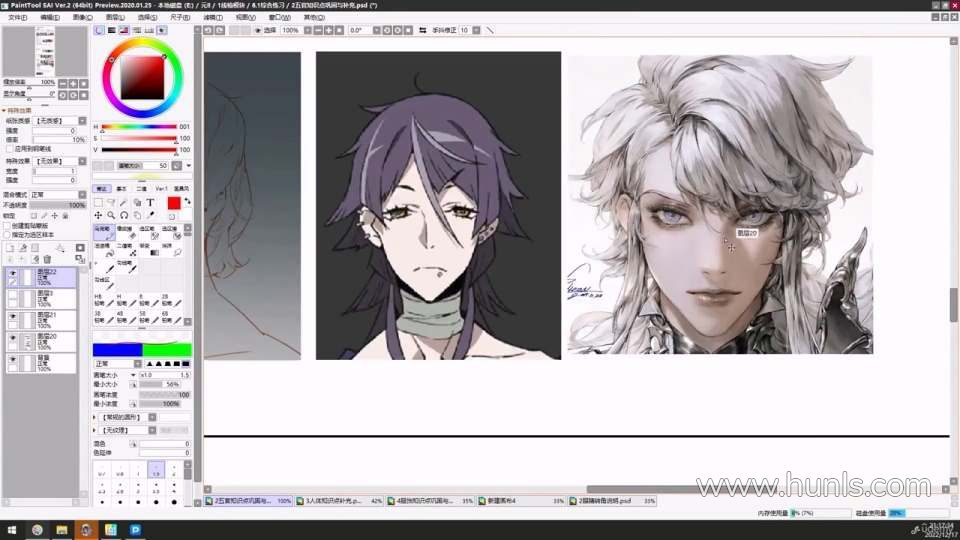Create a new normal layer

[10, 248]
